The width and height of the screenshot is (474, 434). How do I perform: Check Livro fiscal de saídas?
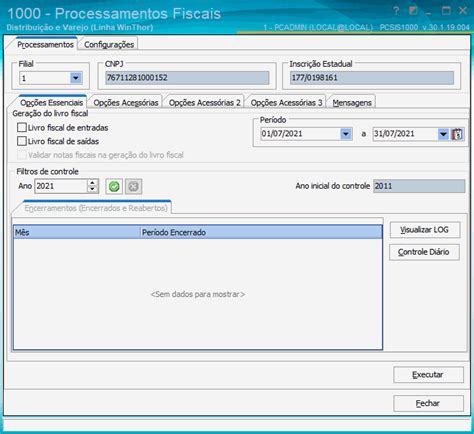22,141
